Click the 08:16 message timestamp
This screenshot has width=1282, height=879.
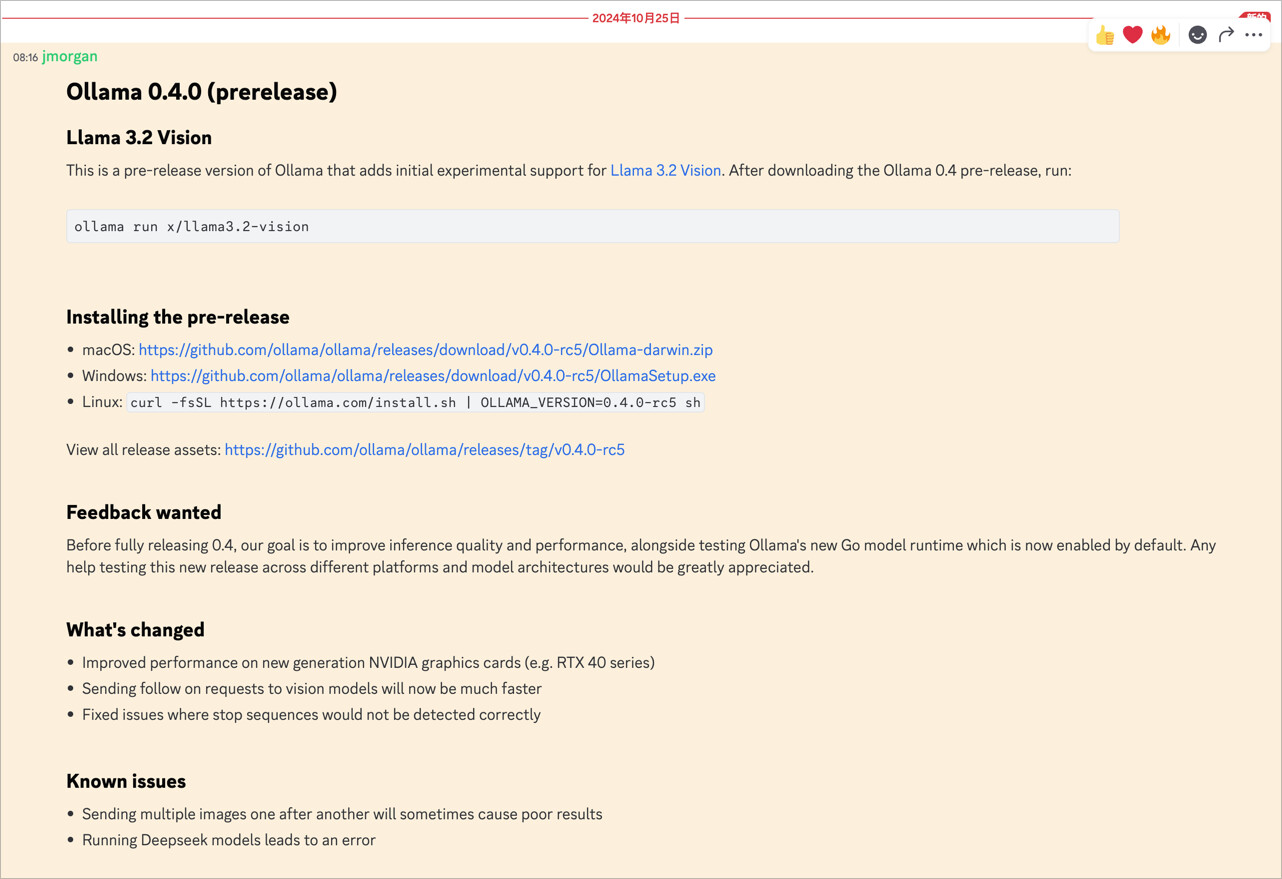point(25,58)
